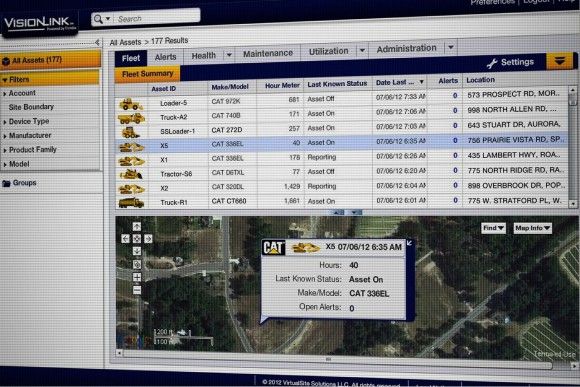
Task: Click the search magnifier icon
Action: tap(98, 19)
